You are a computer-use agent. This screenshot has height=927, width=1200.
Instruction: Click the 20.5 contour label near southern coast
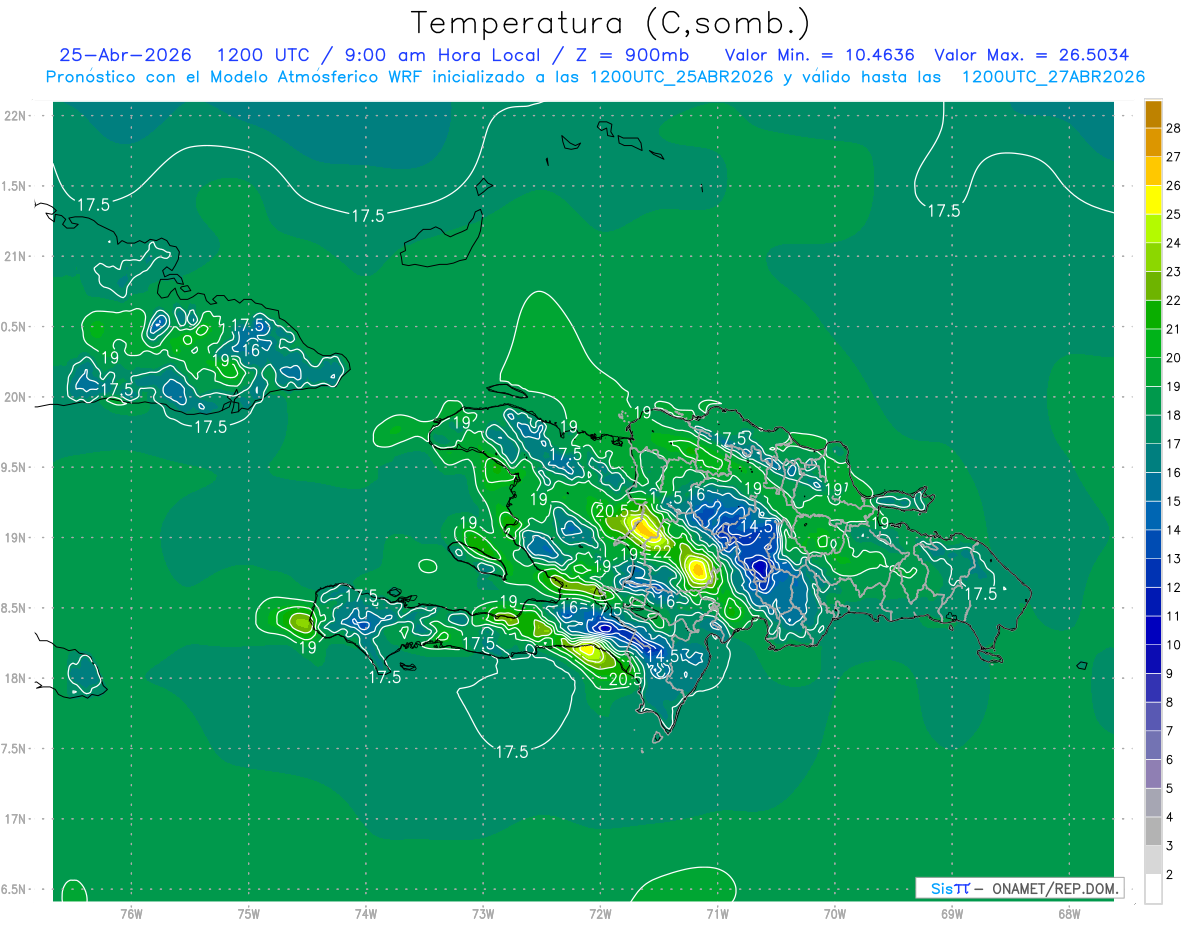[625, 679]
